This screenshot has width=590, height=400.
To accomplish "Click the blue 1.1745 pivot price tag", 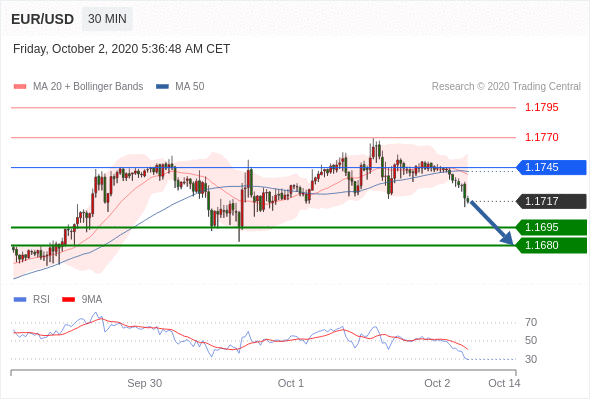I will 551,167.
